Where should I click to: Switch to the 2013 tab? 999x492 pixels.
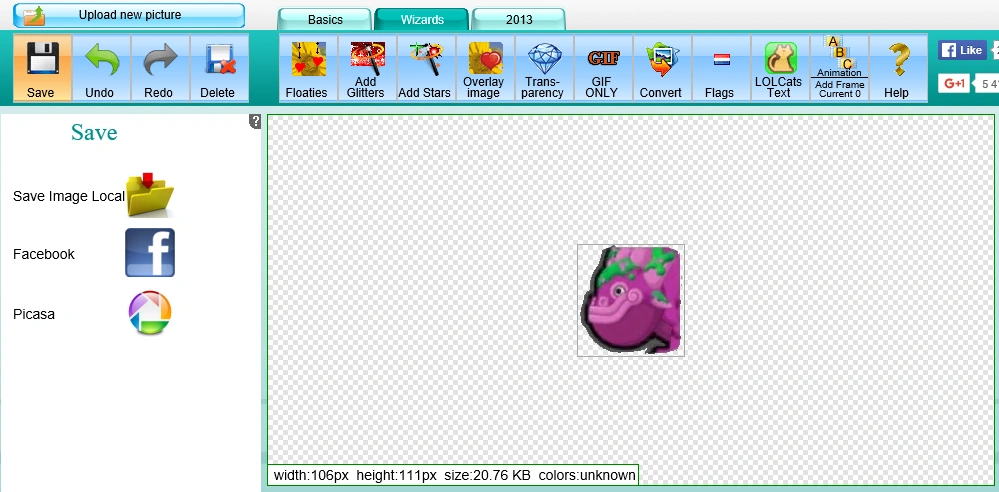519,19
